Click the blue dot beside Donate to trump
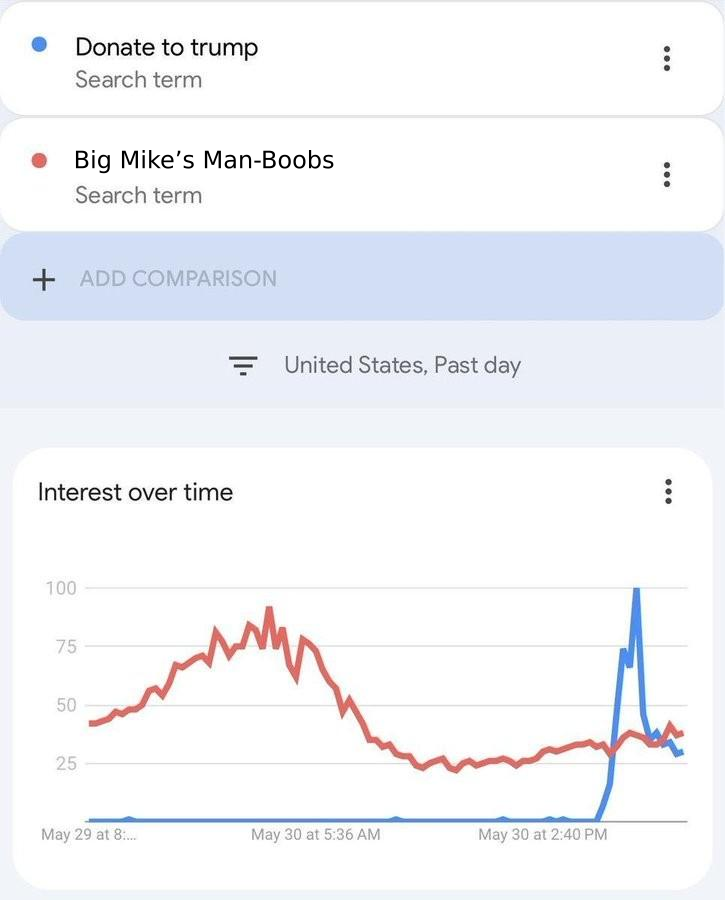This screenshot has width=725, height=900. [40, 45]
